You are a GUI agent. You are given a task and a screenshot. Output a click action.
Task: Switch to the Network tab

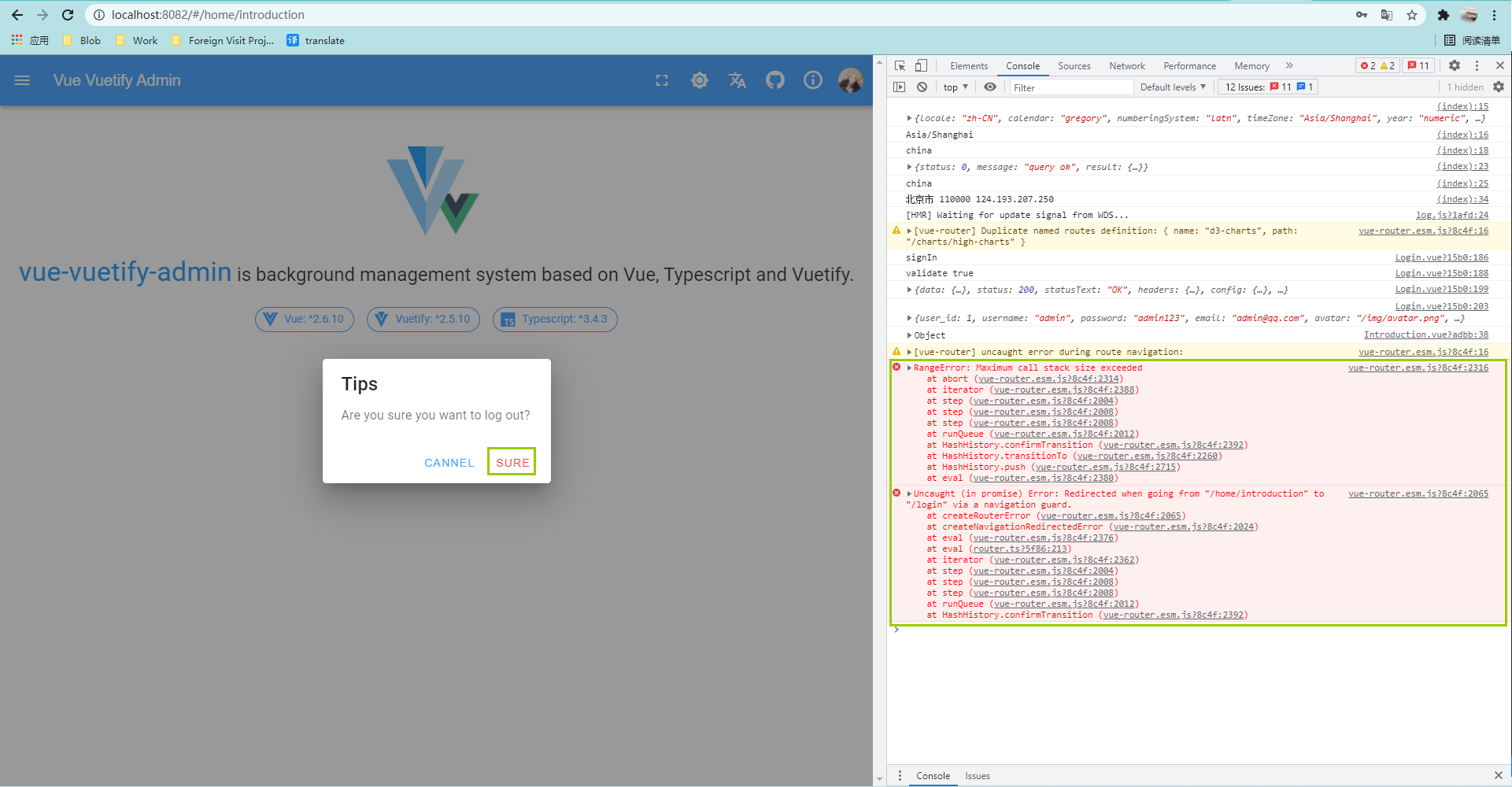1126,65
